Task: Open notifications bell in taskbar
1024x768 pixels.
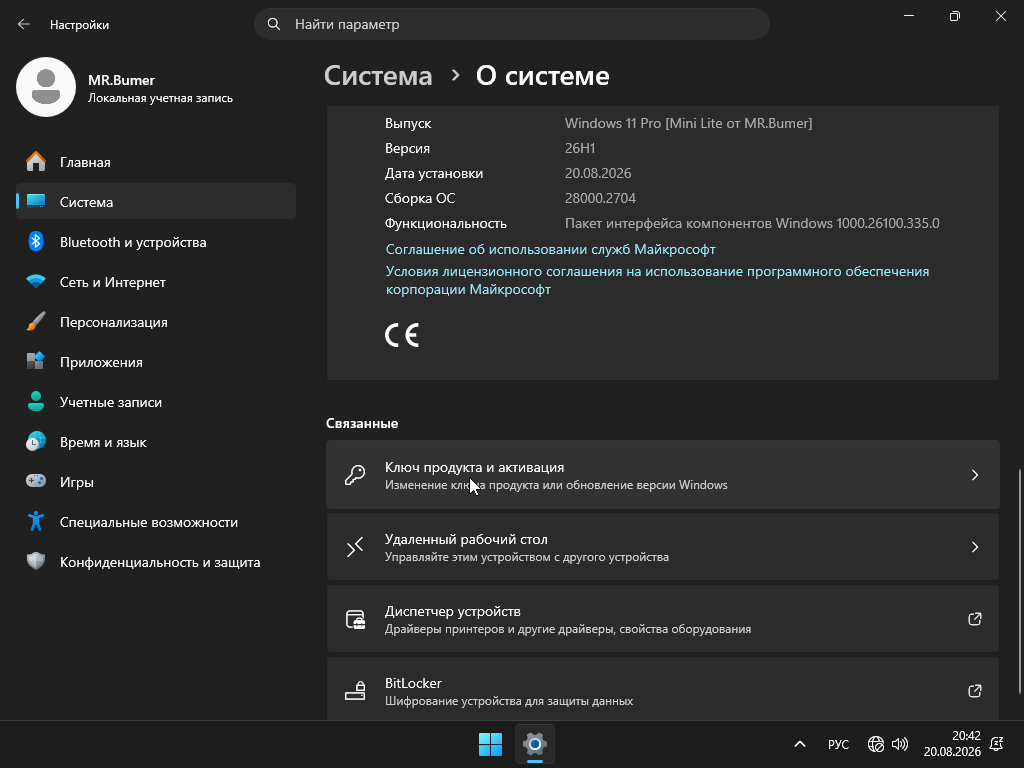Action: pyautogui.click(x=997, y=744)
